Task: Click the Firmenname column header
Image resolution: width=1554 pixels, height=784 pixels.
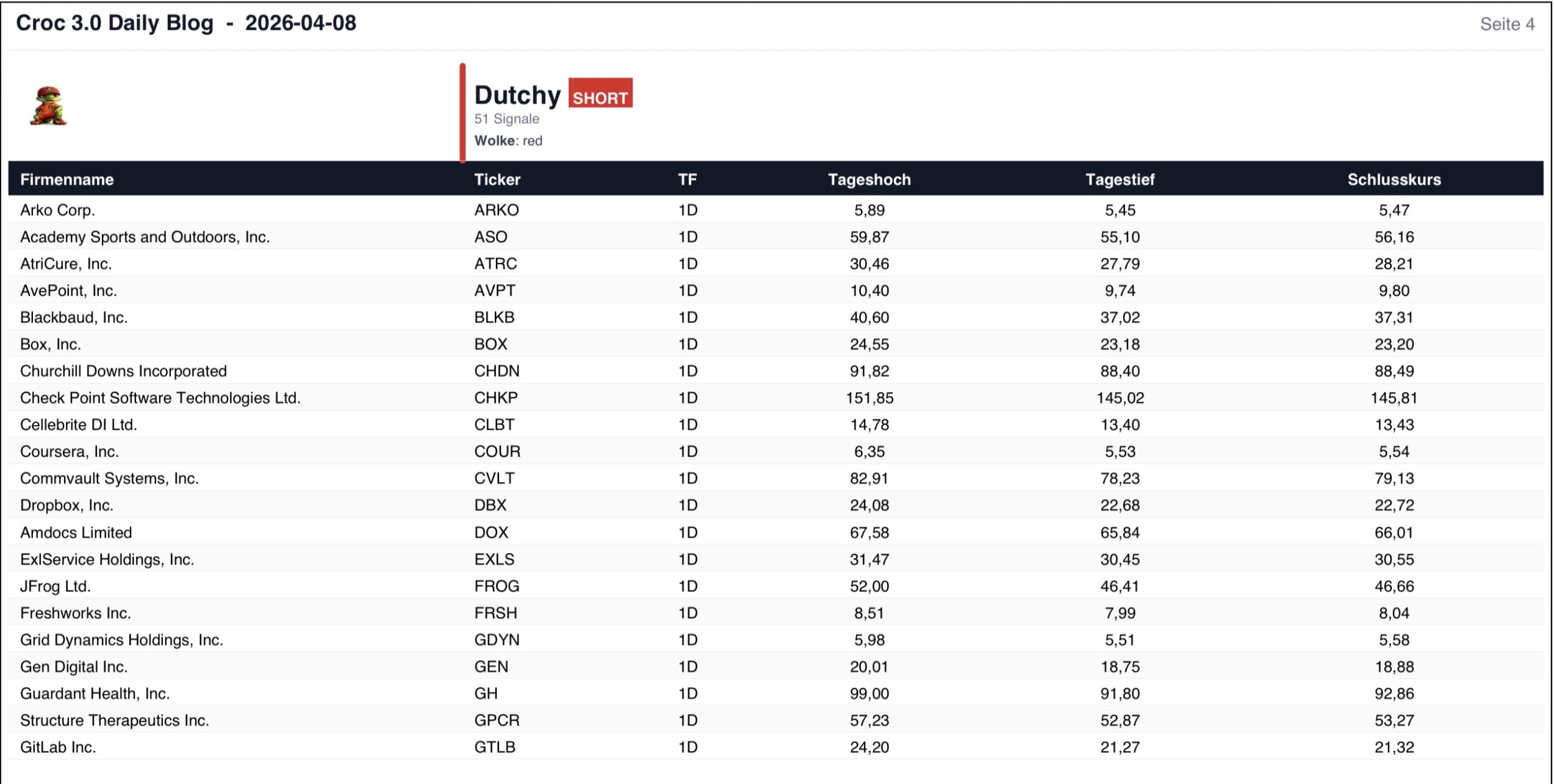Action: (x=67, y=180)
